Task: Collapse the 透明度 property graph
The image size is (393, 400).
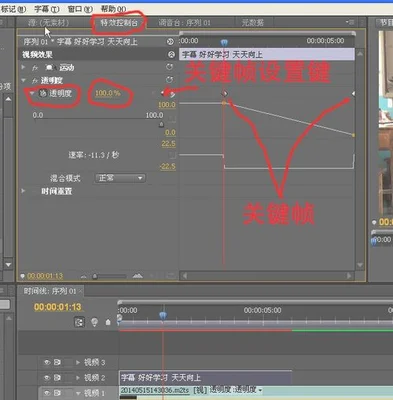Action: pos(32,93)
